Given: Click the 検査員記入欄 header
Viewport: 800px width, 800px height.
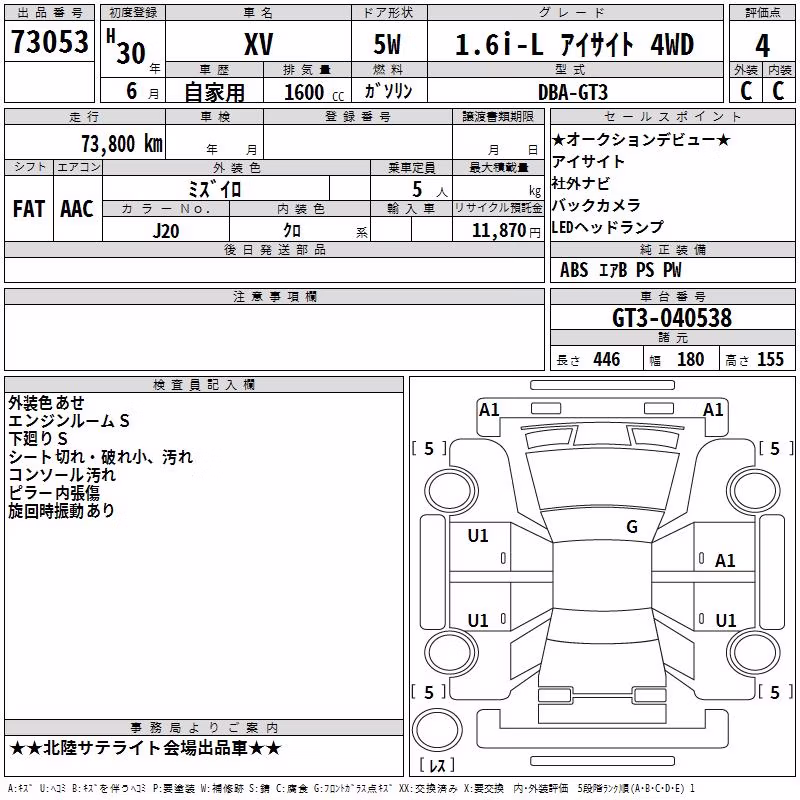Looking at the screenshot, I should click(x=204, y=385).
